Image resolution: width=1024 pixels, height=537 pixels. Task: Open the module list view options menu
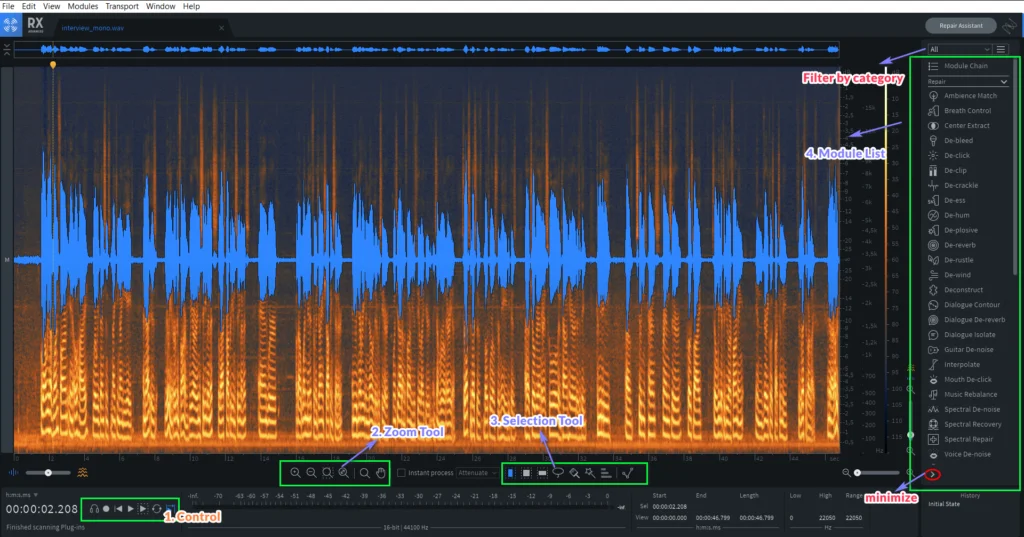(1000, 49)
